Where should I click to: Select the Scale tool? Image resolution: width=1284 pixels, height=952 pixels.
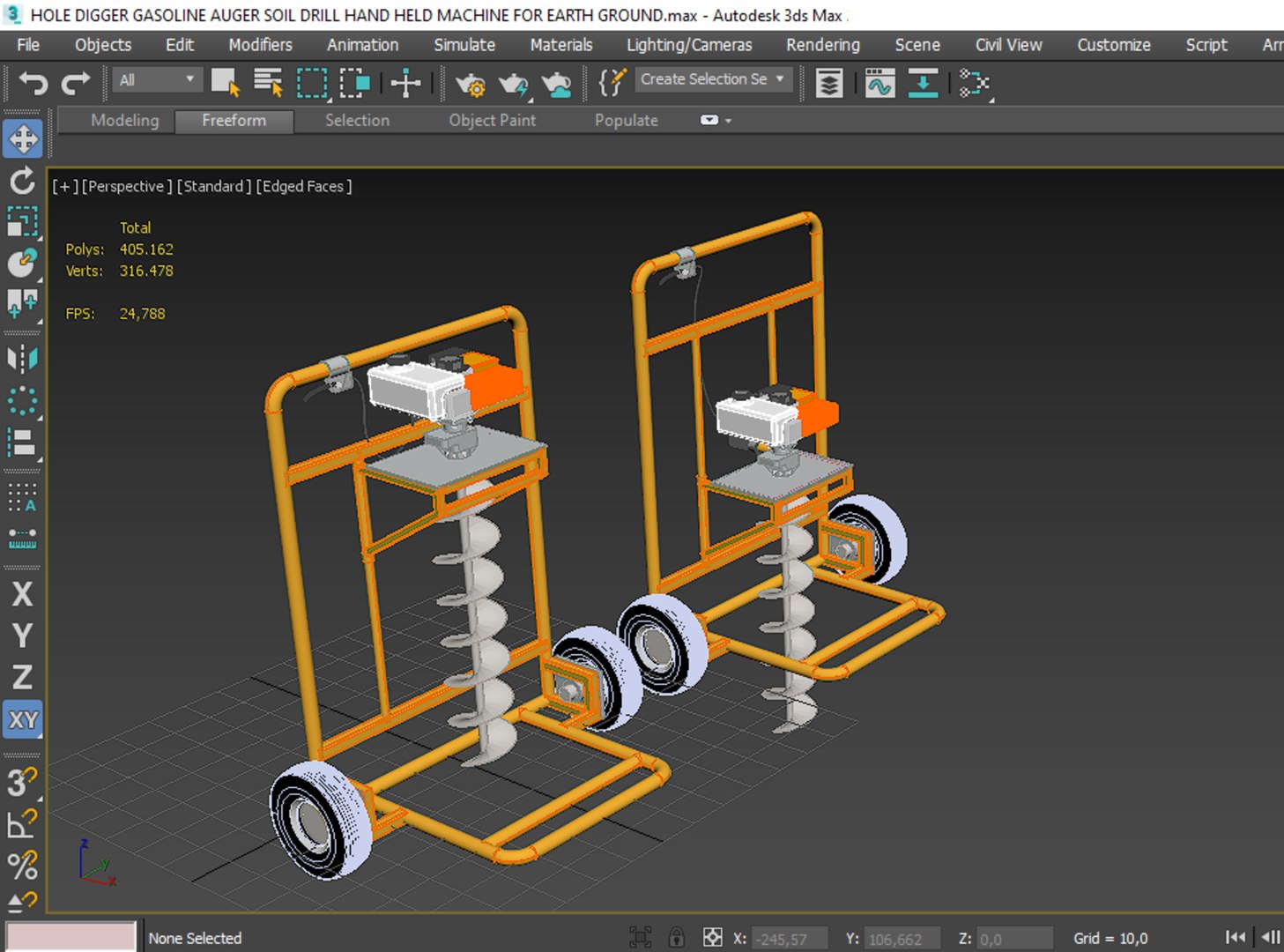(23, 221)
